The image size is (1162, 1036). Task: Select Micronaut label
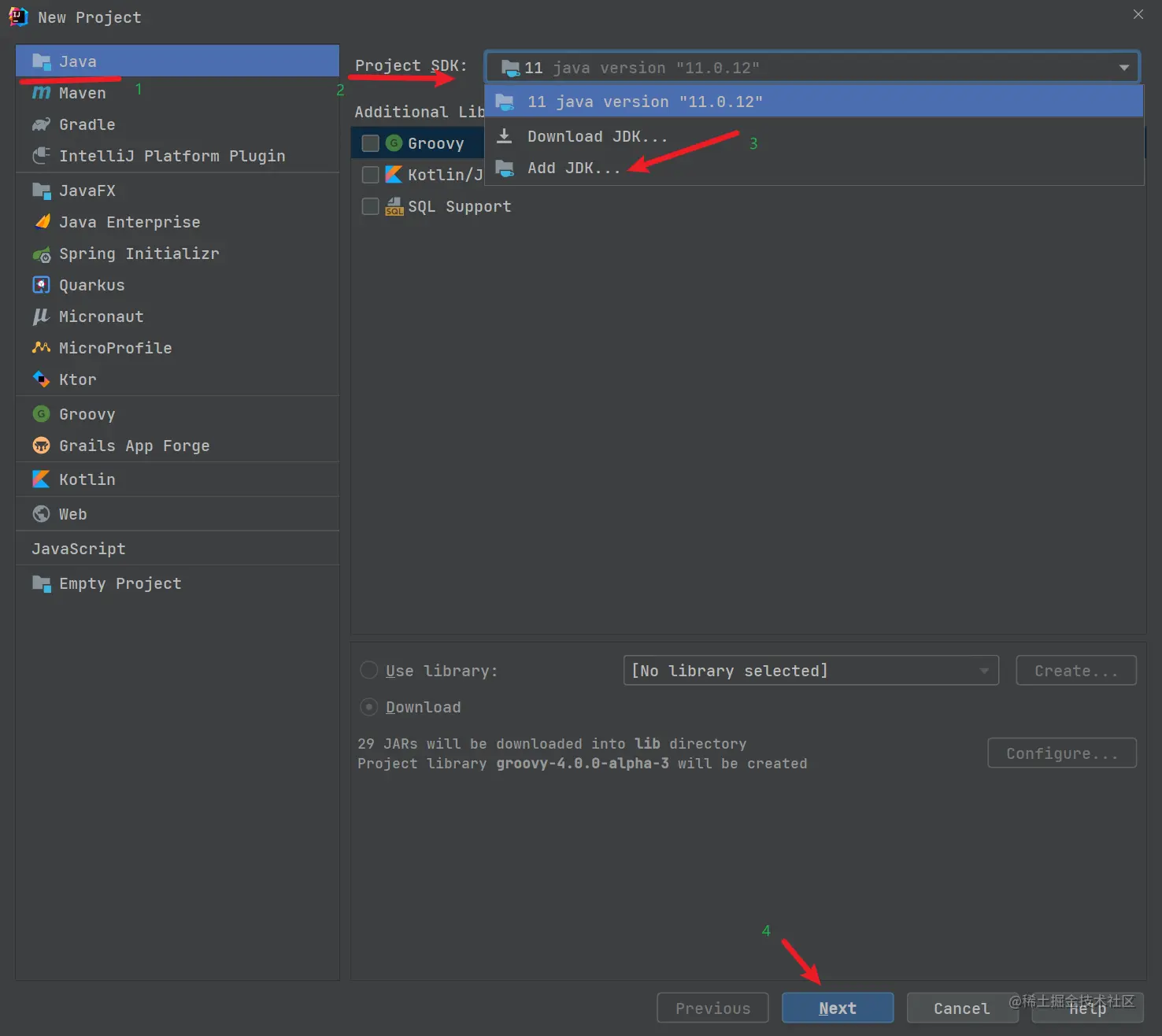point(102,316)
